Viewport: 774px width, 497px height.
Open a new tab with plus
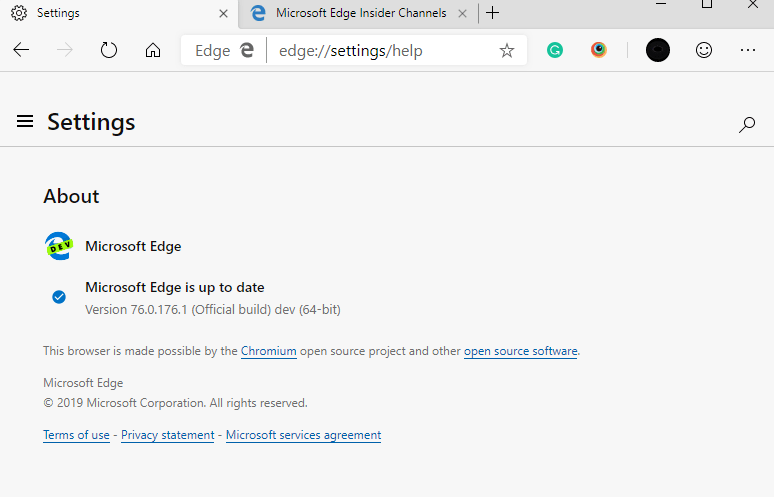coord(492,13)
